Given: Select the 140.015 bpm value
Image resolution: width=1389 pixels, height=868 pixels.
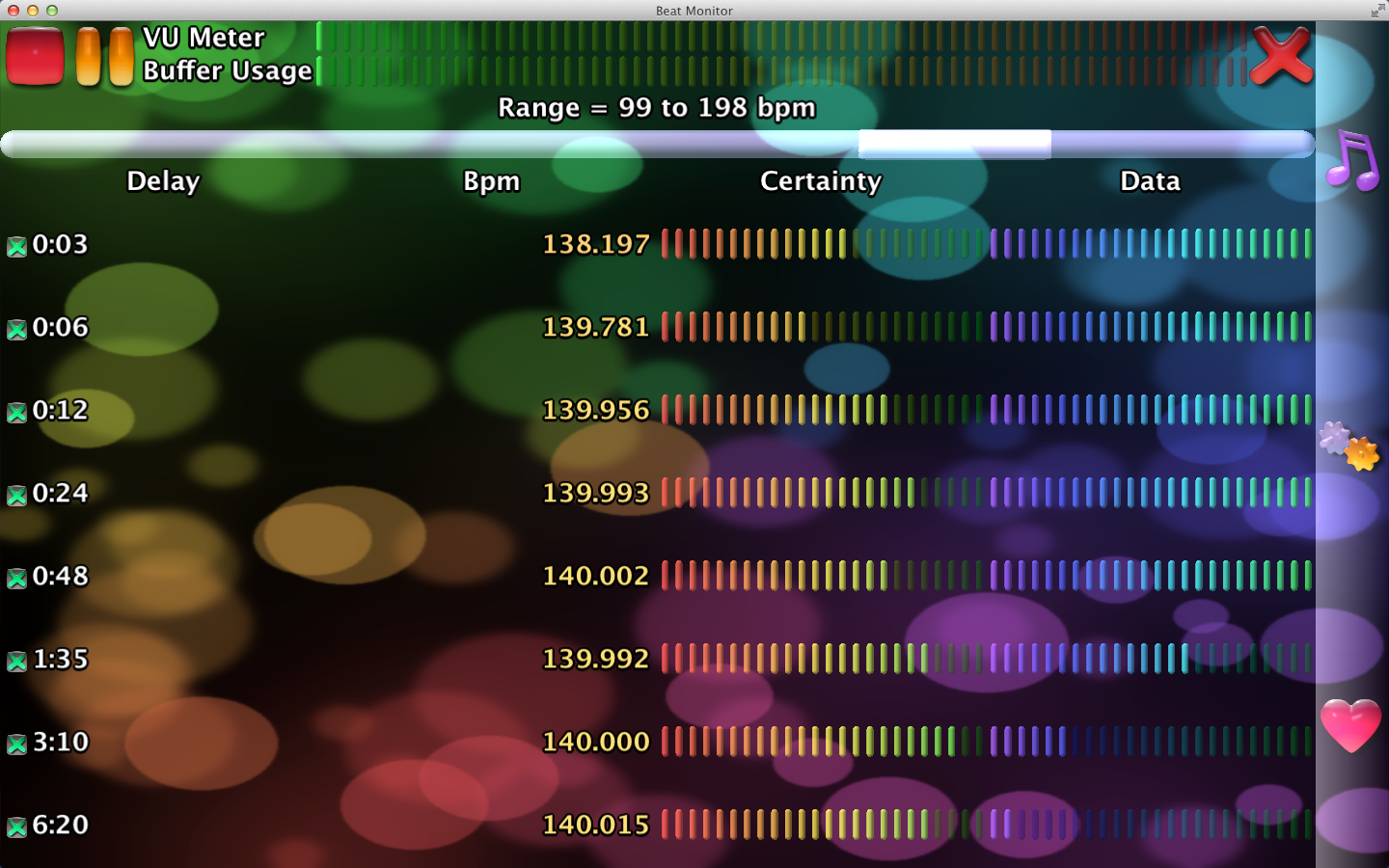Looking at the screenshot, I should point(596,825).
